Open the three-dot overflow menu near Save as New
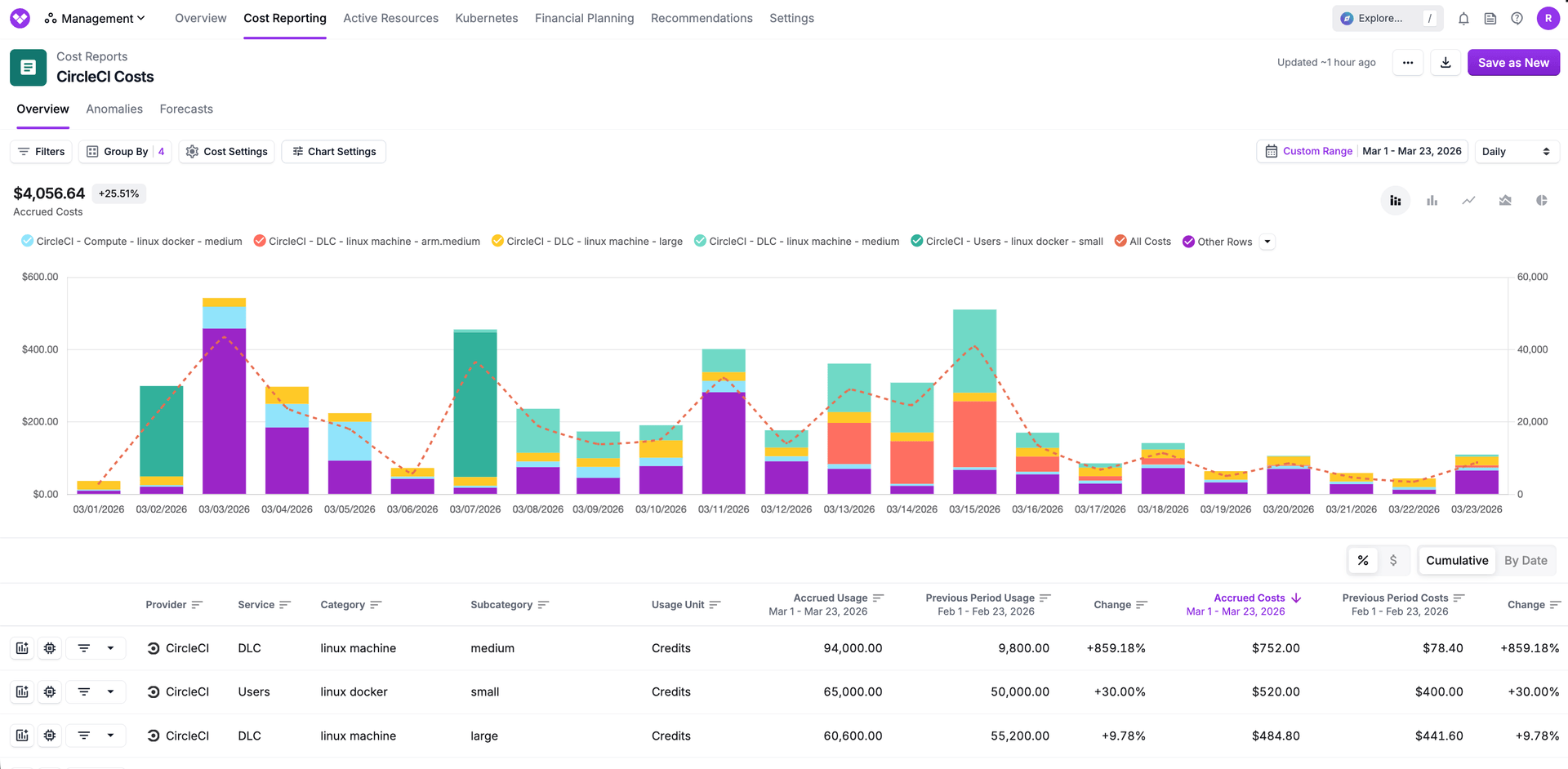Viewport: 1568px width, 769px height. click(1407, 62)
